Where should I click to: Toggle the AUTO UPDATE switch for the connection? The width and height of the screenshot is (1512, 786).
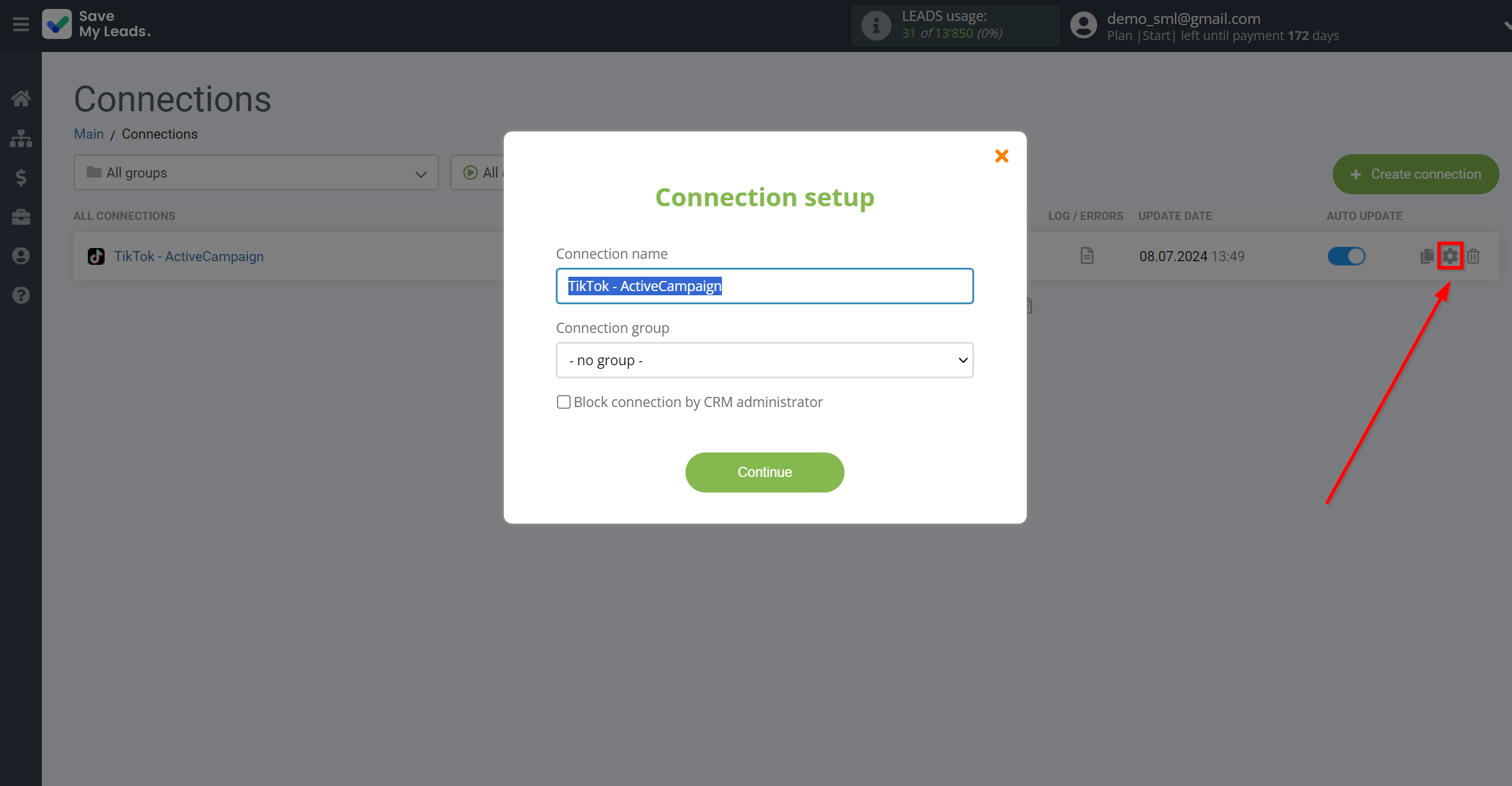pos(1346,256)
